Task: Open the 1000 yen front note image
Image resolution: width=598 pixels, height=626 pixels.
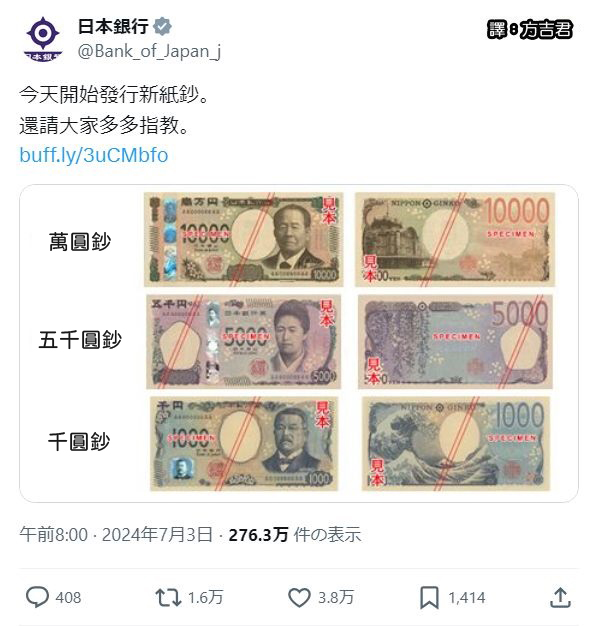Action: (244, 444)
